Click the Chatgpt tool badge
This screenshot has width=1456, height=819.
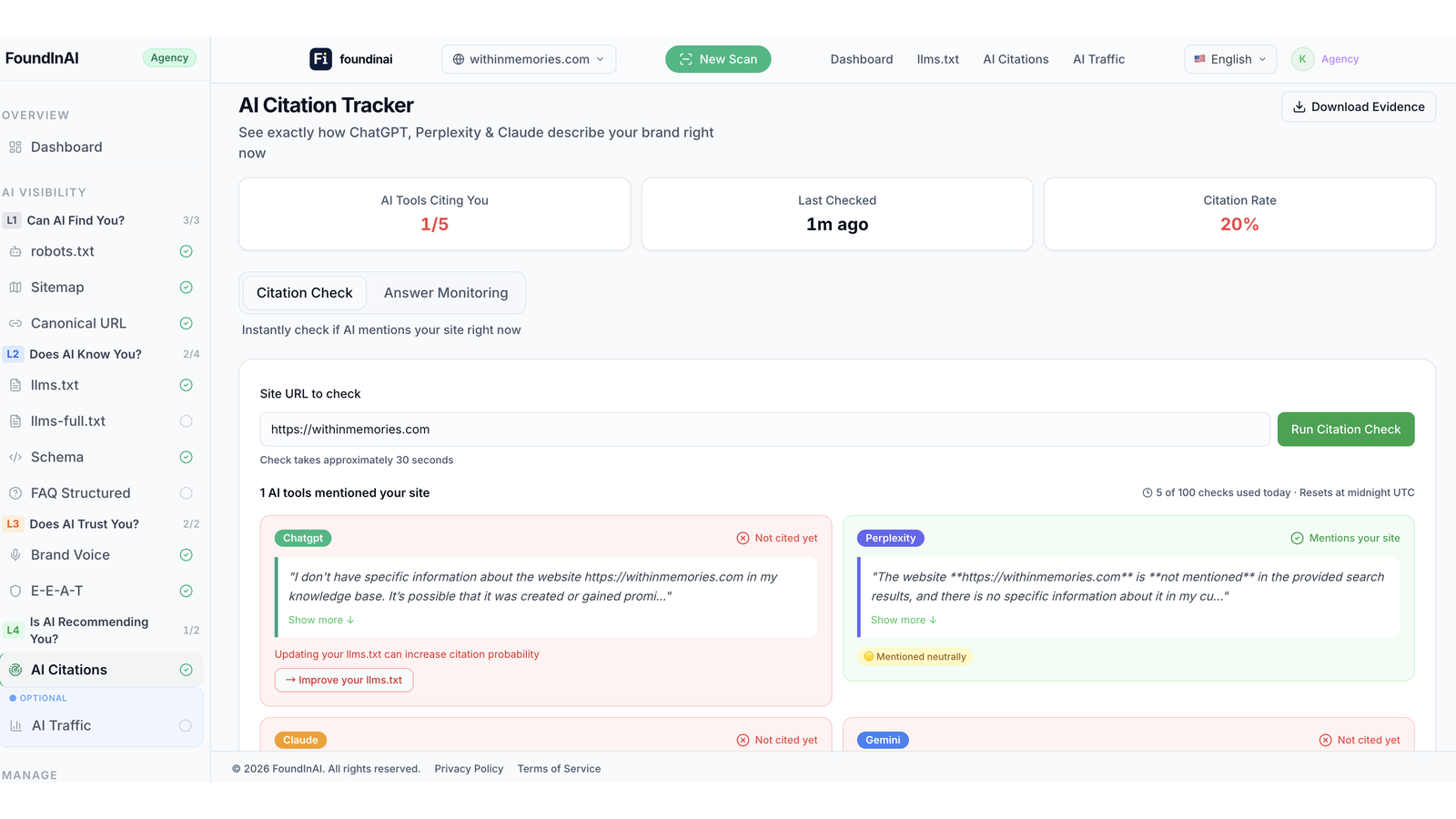[x=303, y=538]
